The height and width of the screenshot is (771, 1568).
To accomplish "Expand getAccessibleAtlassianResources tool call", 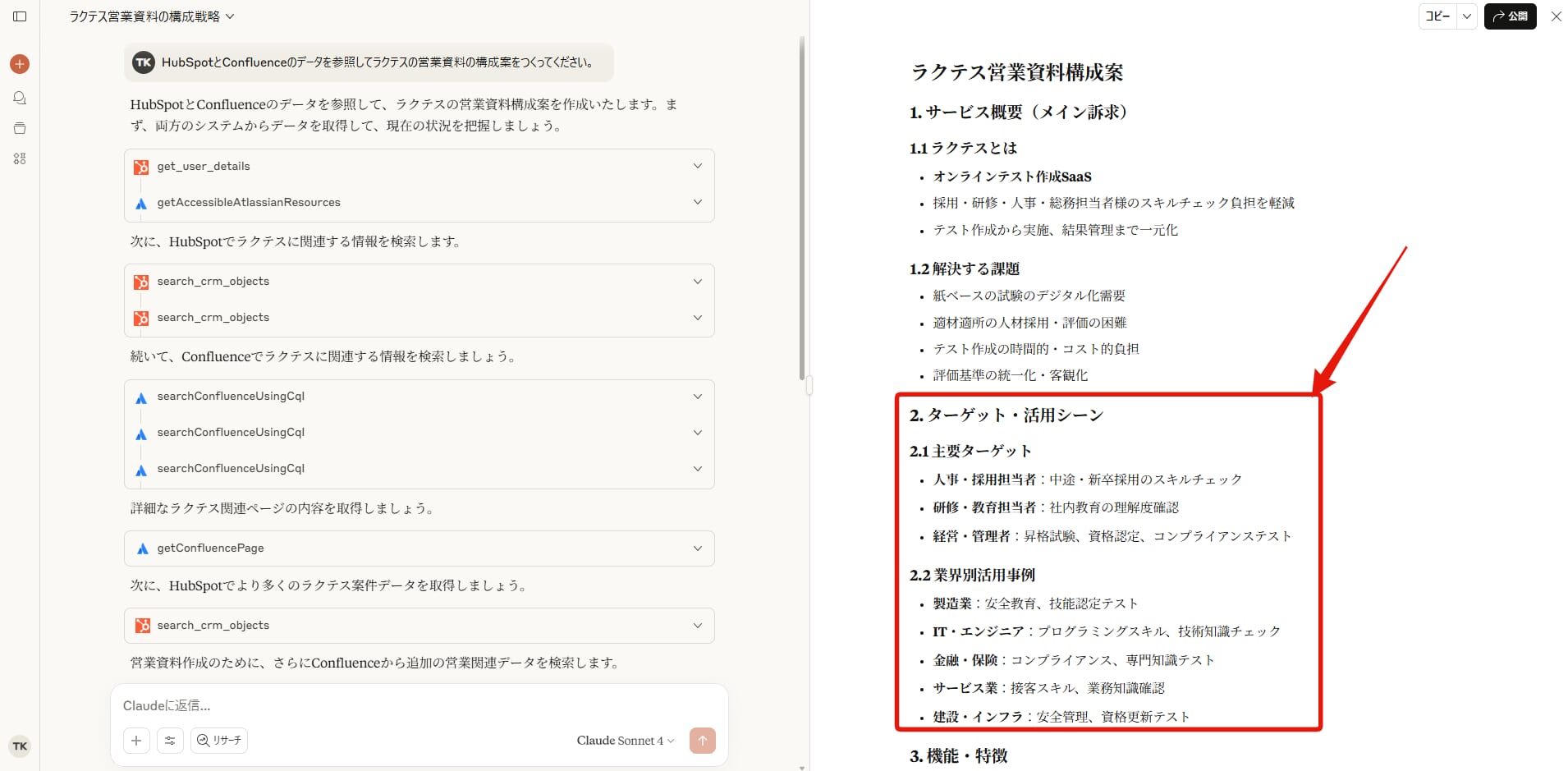I will coord(420,203).
